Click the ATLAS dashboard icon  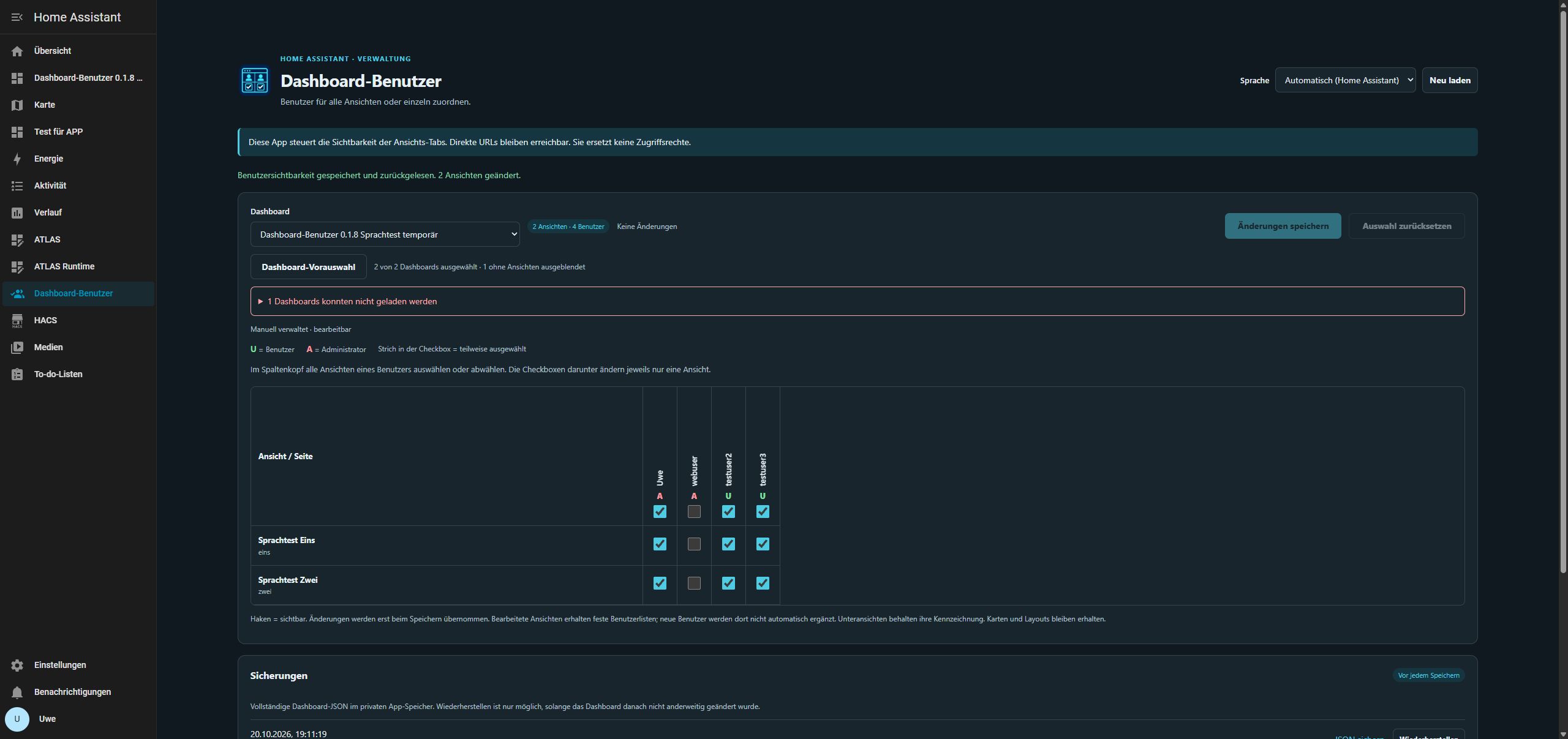[x=17, y=239]
